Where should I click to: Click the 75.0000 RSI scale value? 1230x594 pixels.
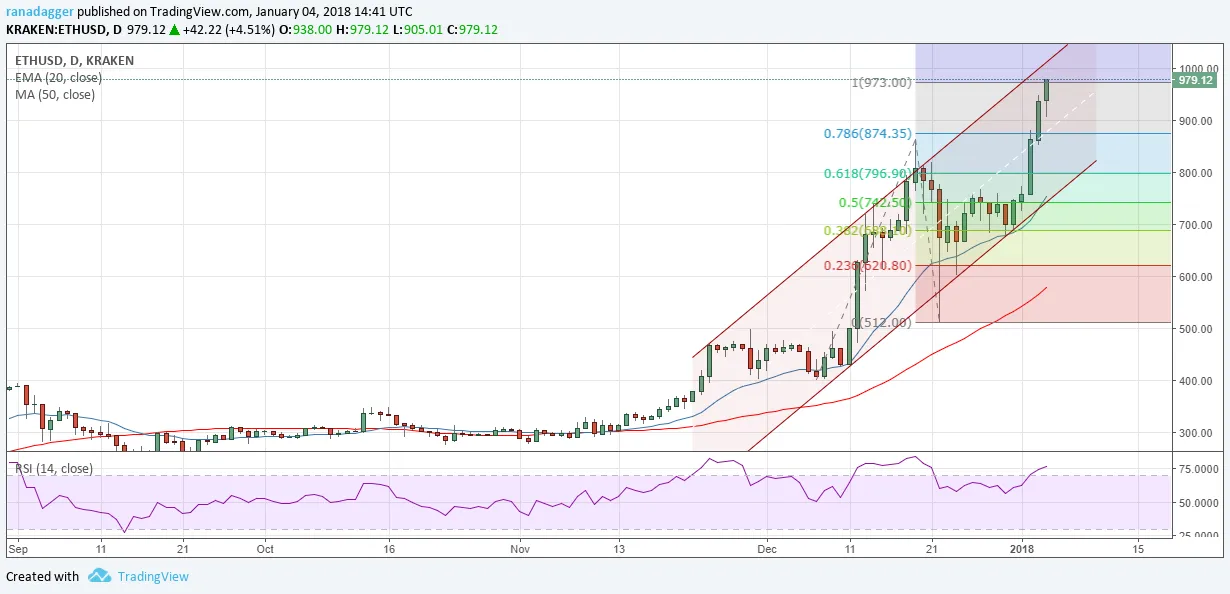pyautogui.click(x=1195, y=469)
